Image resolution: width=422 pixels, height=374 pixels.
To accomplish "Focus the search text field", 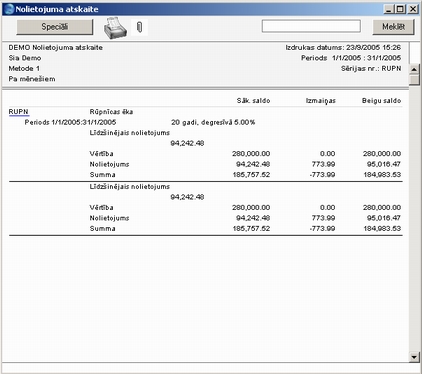I will [x=311, y=26].
